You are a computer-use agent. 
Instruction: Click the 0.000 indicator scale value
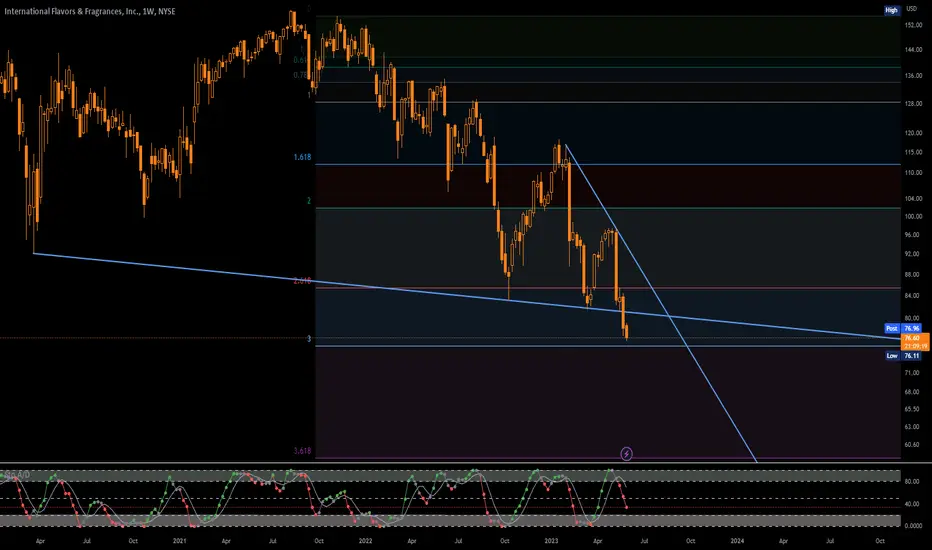pyautogui.click(x=912, y=526)
